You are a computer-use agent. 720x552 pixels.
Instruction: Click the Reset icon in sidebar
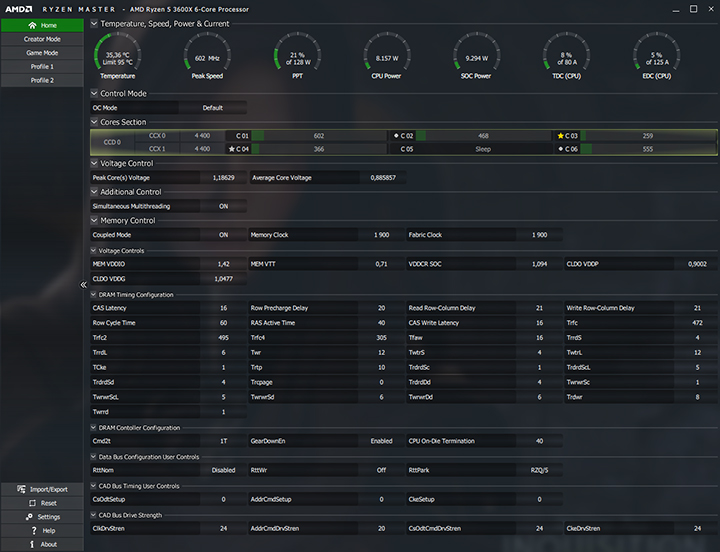point(32,503)
